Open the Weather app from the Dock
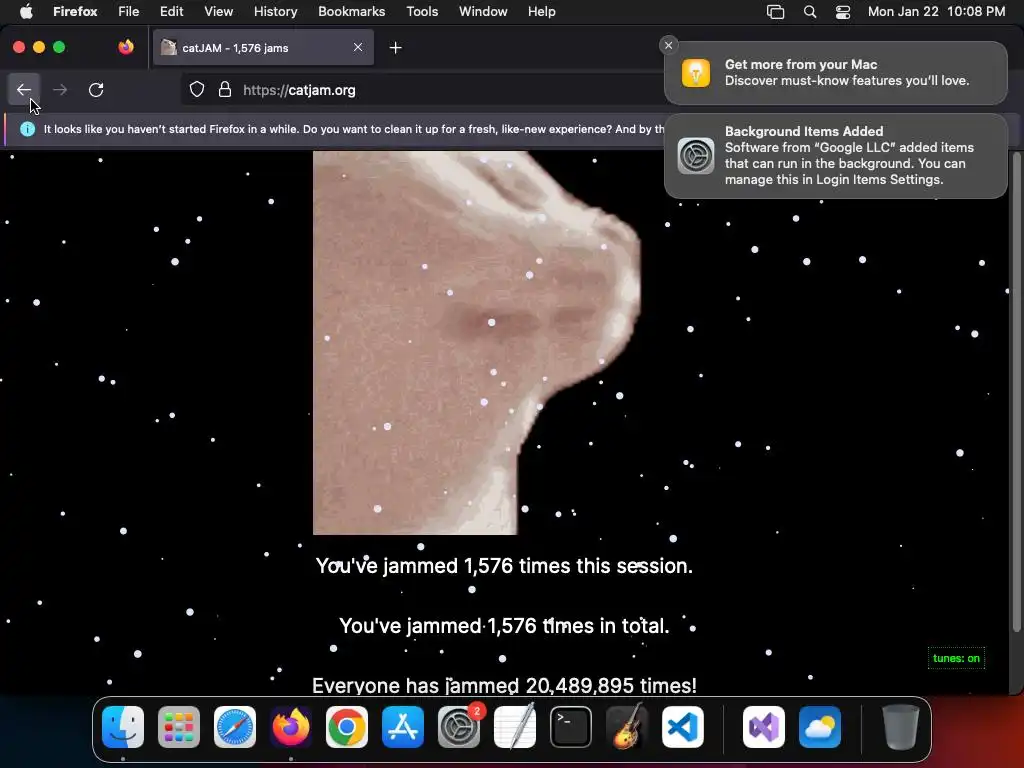 pos(820,727)
